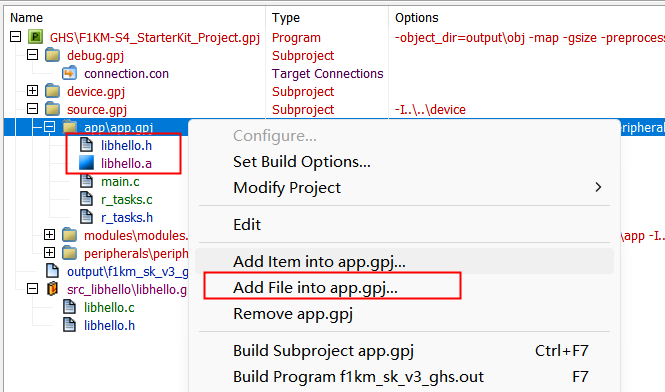Select Set Build Options menu entry
Image resolution: width=665 pixels, height=392 pixels.
click(x=302, y=162)
